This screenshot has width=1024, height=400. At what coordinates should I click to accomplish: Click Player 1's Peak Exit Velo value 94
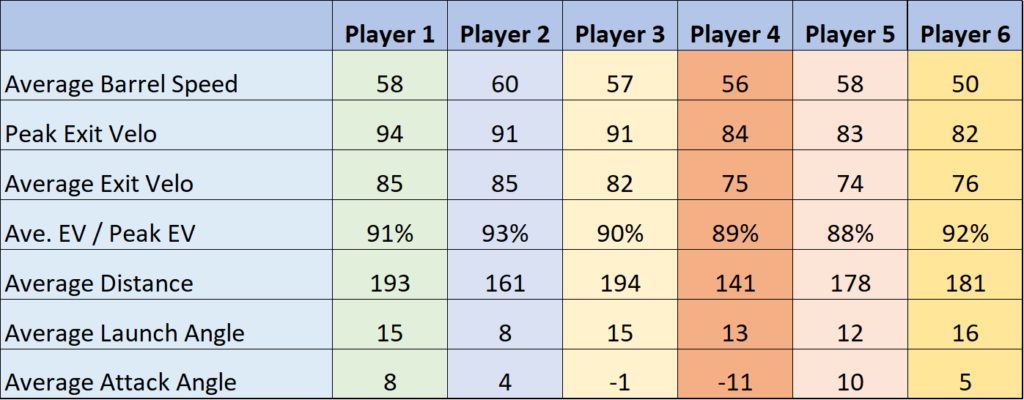click(x=389, y=133)
